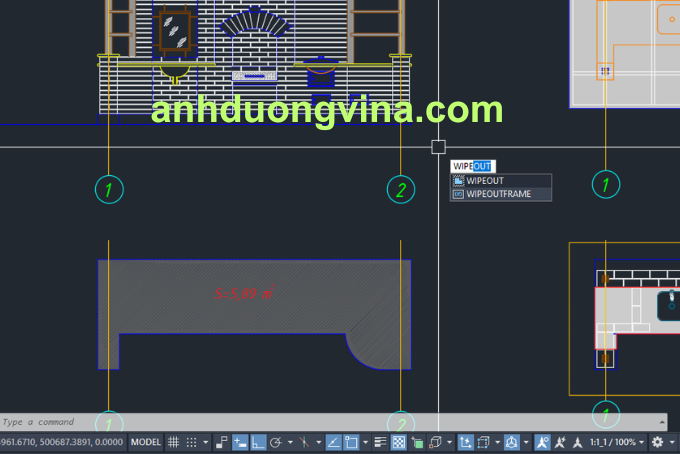This screenshot has width=680, height=454.
Task: Toggle Ortho mode restriction
Action: (x=257, y=442)
